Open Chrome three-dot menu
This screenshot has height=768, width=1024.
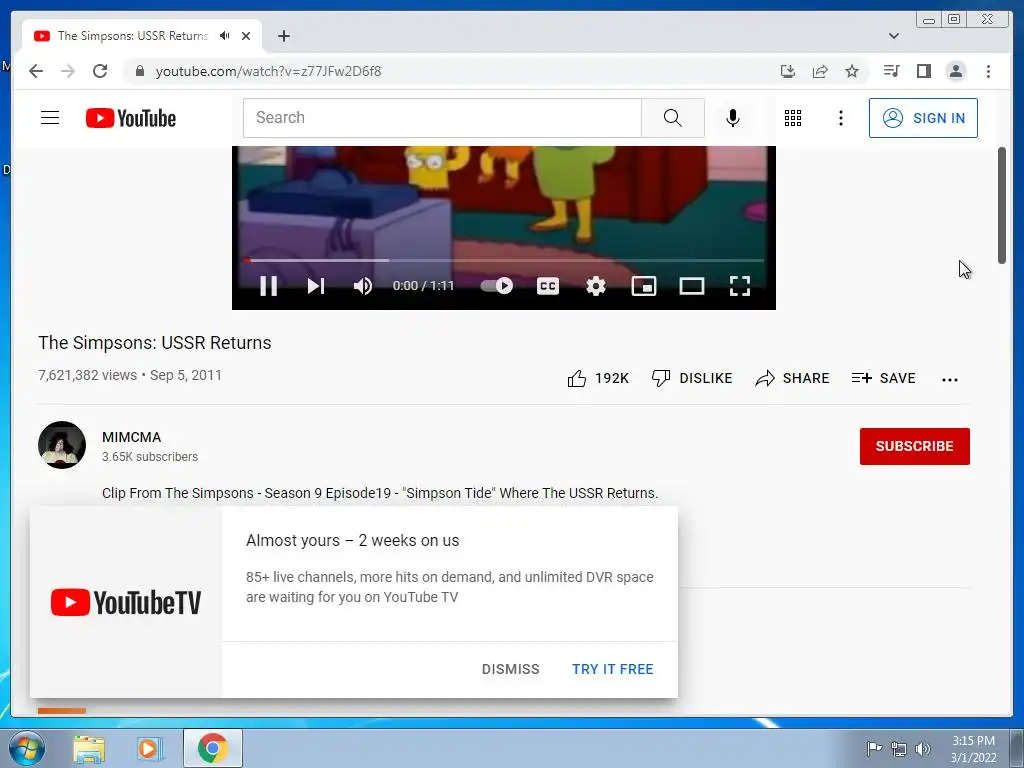(988, 71)
